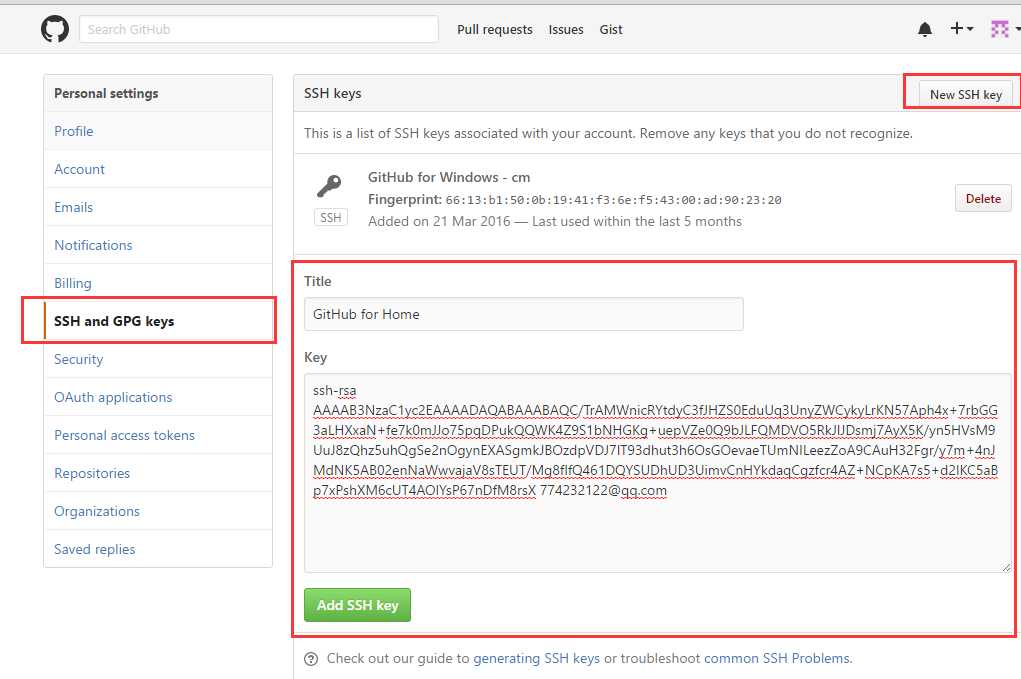Viewport: 1021px width, 679px height.
Task: Click the Title field with GitHub for Home
Action: coord(524,314)
